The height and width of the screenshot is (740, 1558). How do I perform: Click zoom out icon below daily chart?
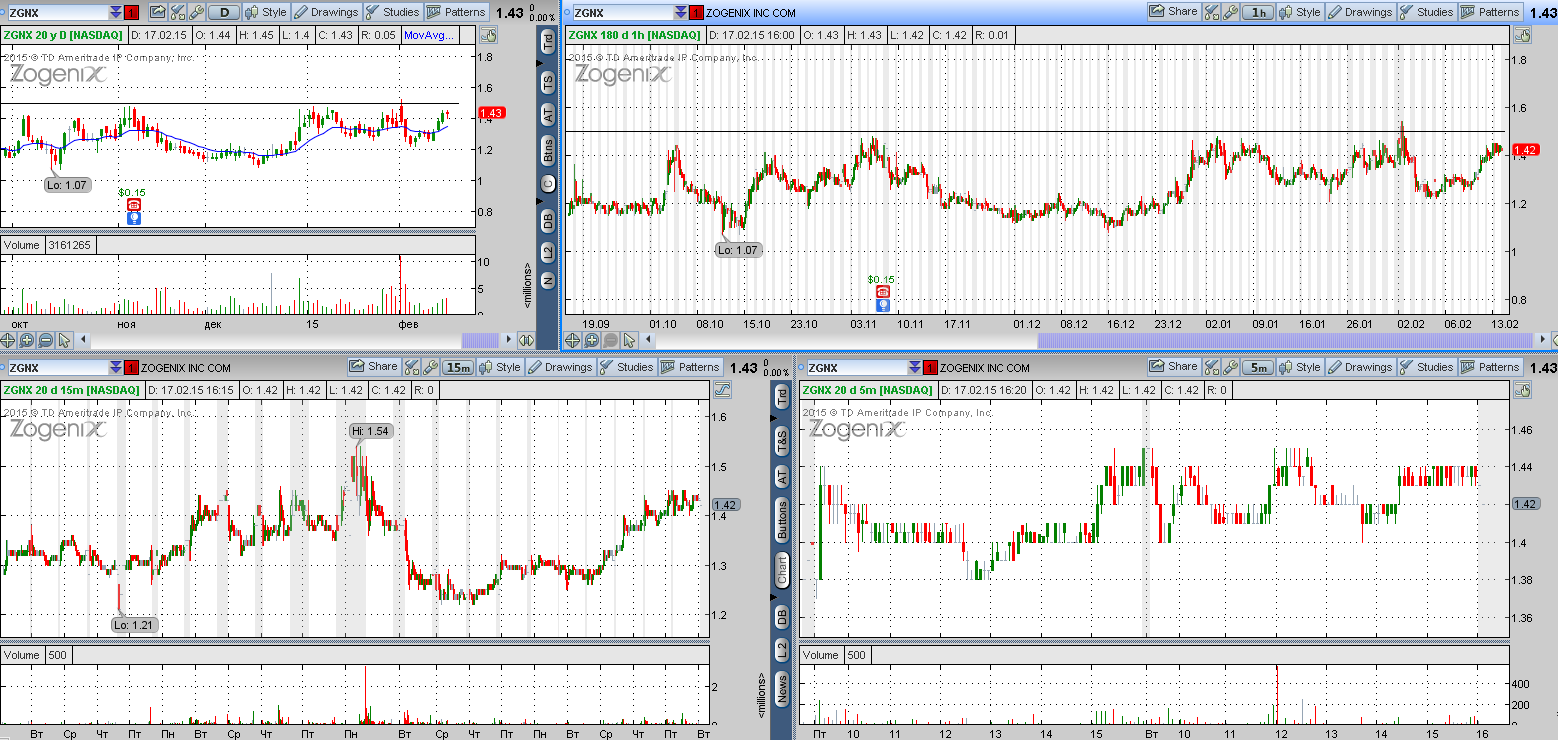(46, 340)
